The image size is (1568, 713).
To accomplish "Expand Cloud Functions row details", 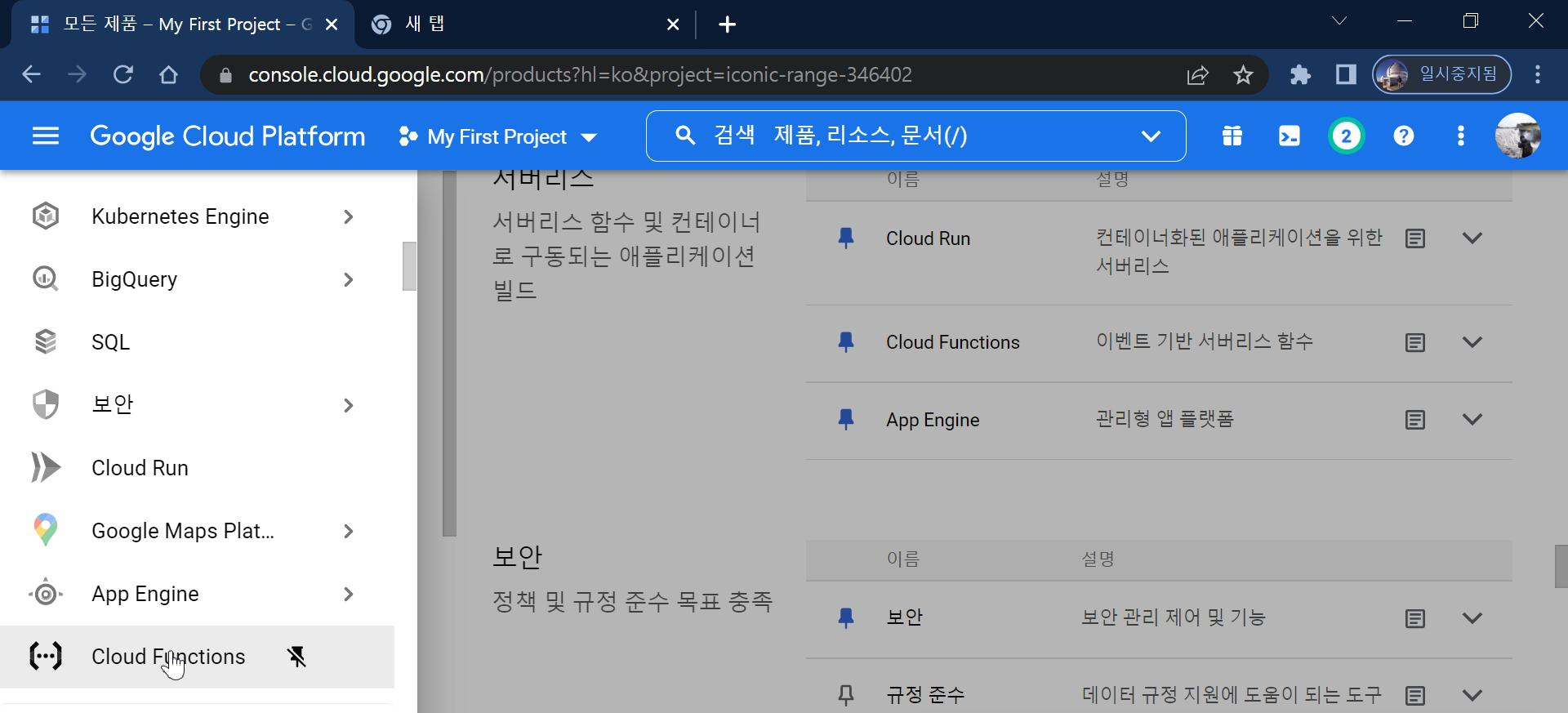I will pos(1472,342).
